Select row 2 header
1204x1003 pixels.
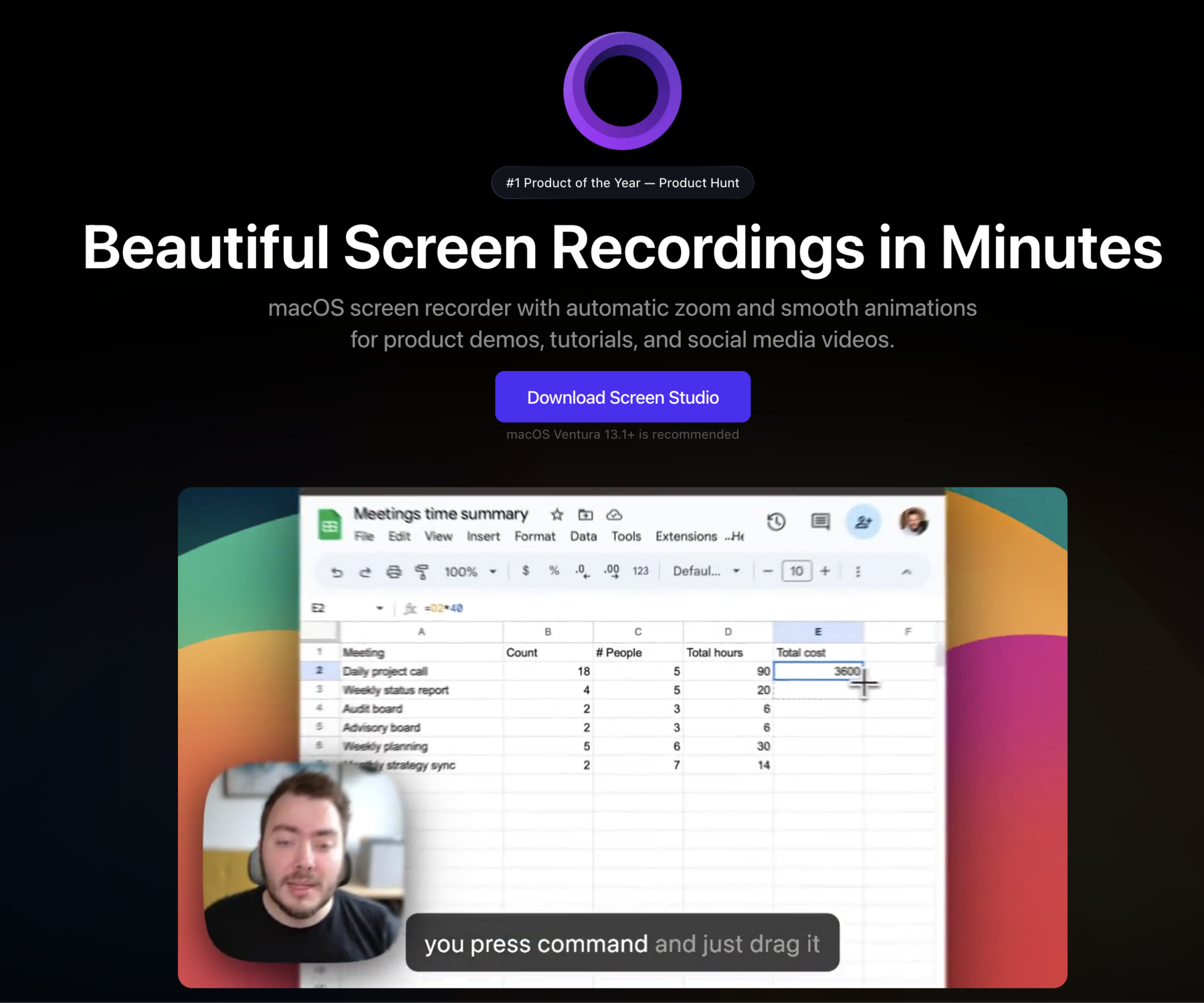tap(320, 671)
